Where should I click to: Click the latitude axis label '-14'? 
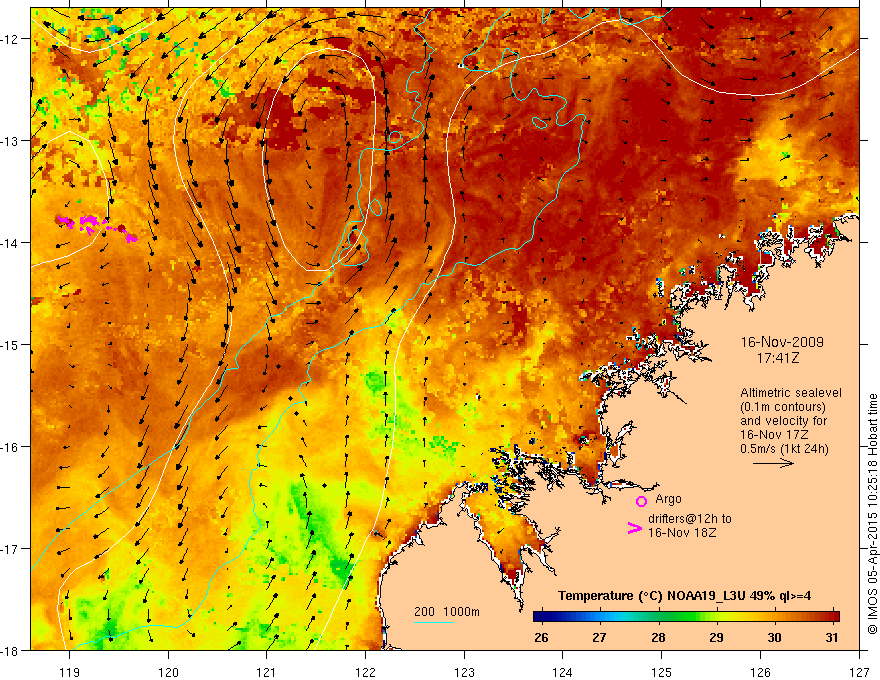10,243
